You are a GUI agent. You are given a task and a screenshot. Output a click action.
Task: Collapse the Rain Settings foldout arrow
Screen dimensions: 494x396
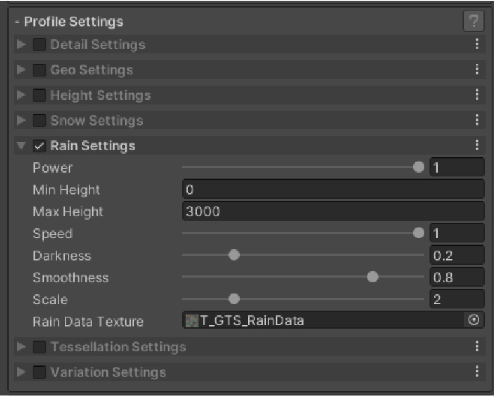(21, 146)
